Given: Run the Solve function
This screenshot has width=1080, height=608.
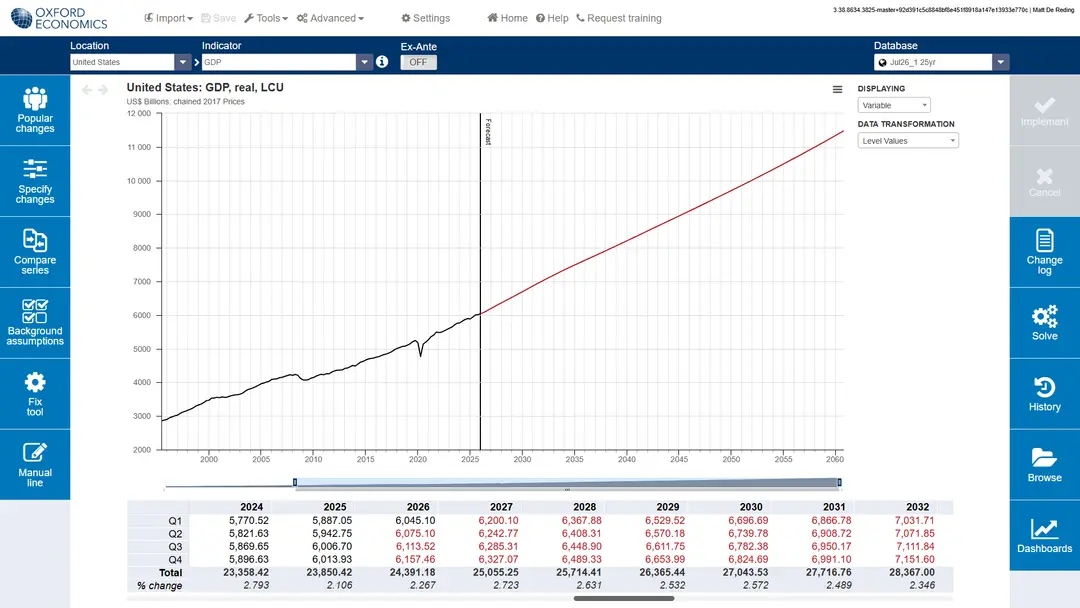Looking at the screenshot, I should click(1044, 323).
